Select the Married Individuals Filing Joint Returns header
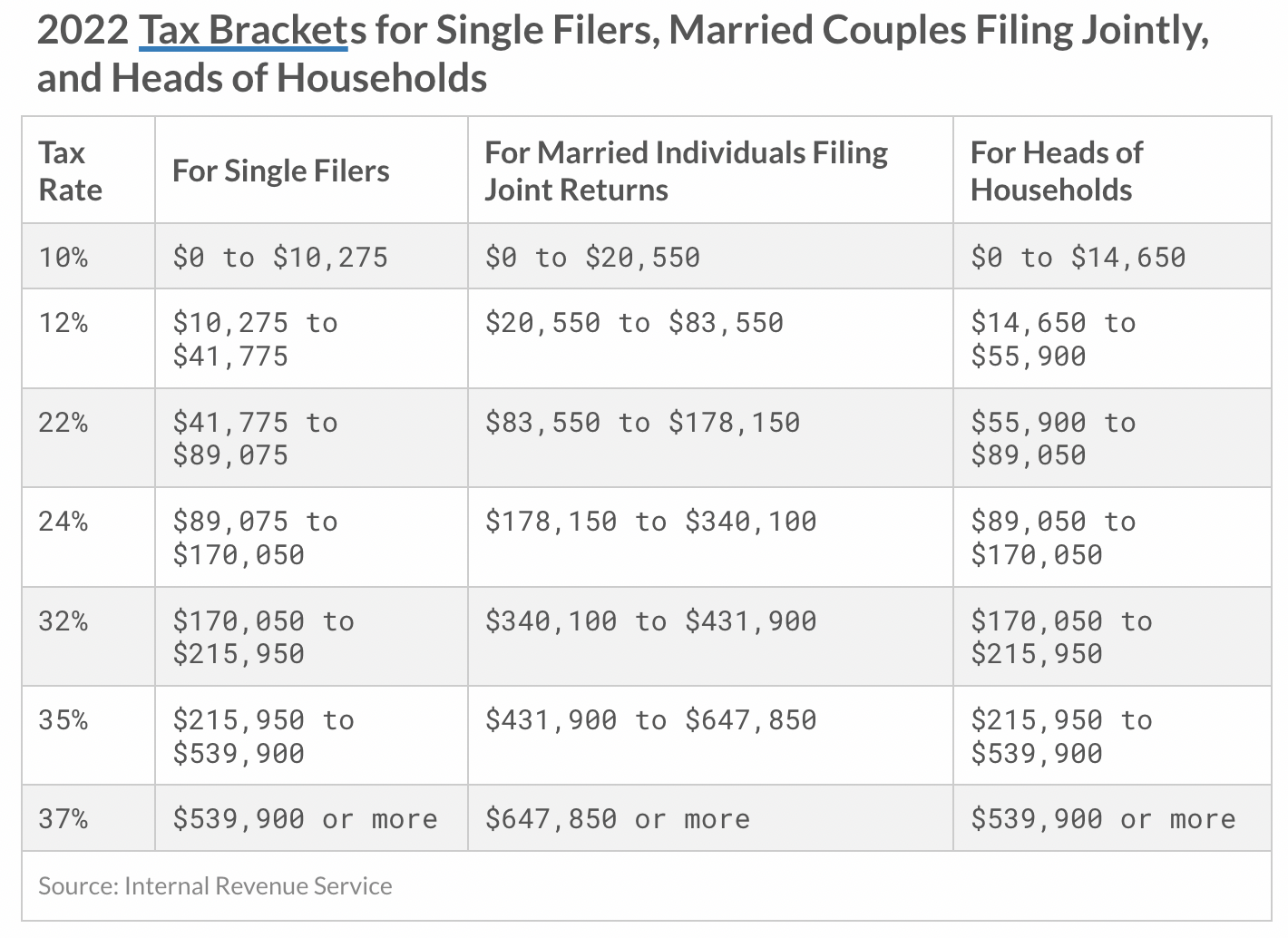 (686, 171)
